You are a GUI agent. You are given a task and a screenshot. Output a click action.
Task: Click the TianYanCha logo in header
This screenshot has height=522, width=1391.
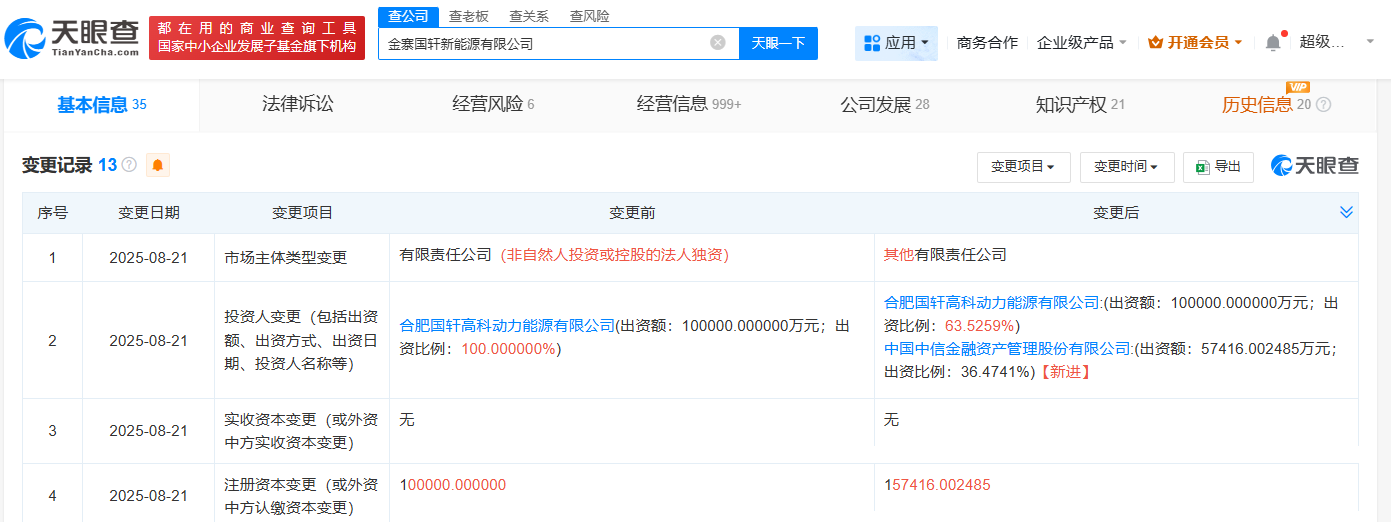pos(72,37)
